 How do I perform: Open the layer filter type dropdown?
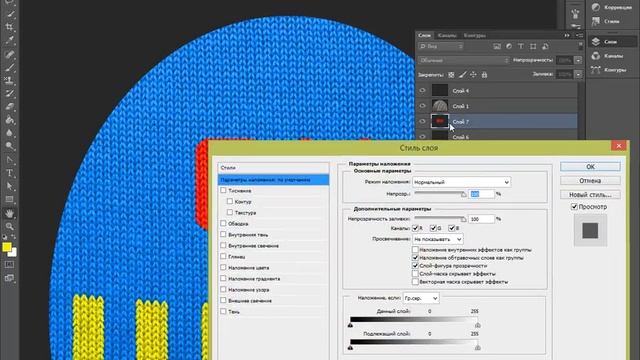point(441,47)
